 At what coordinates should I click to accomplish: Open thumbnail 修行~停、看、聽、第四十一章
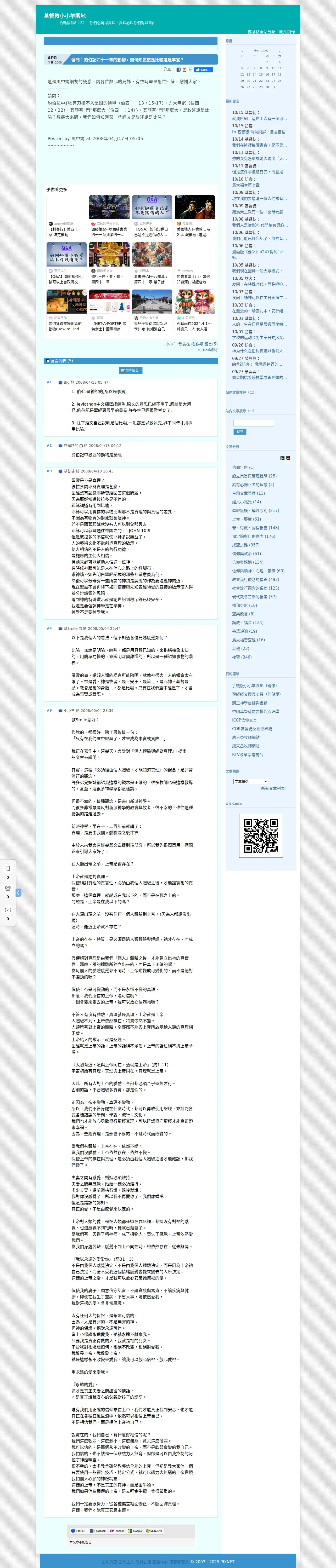(109, 264)
